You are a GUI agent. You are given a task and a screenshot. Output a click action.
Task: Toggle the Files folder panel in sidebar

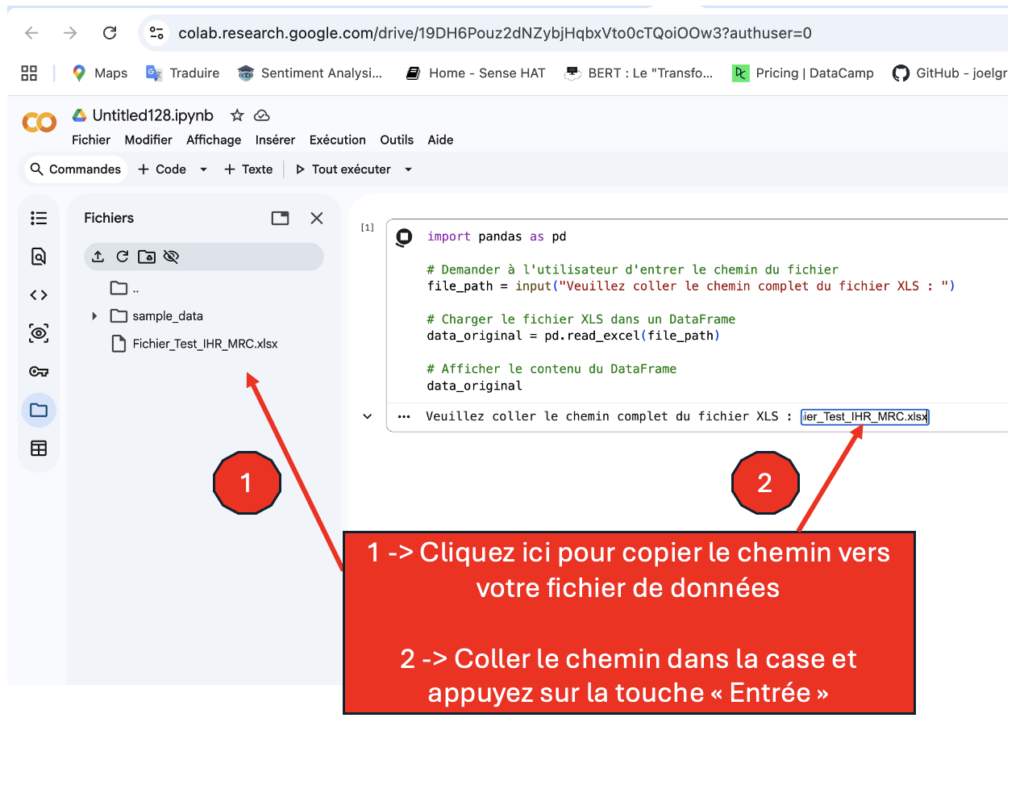point(38,410)
